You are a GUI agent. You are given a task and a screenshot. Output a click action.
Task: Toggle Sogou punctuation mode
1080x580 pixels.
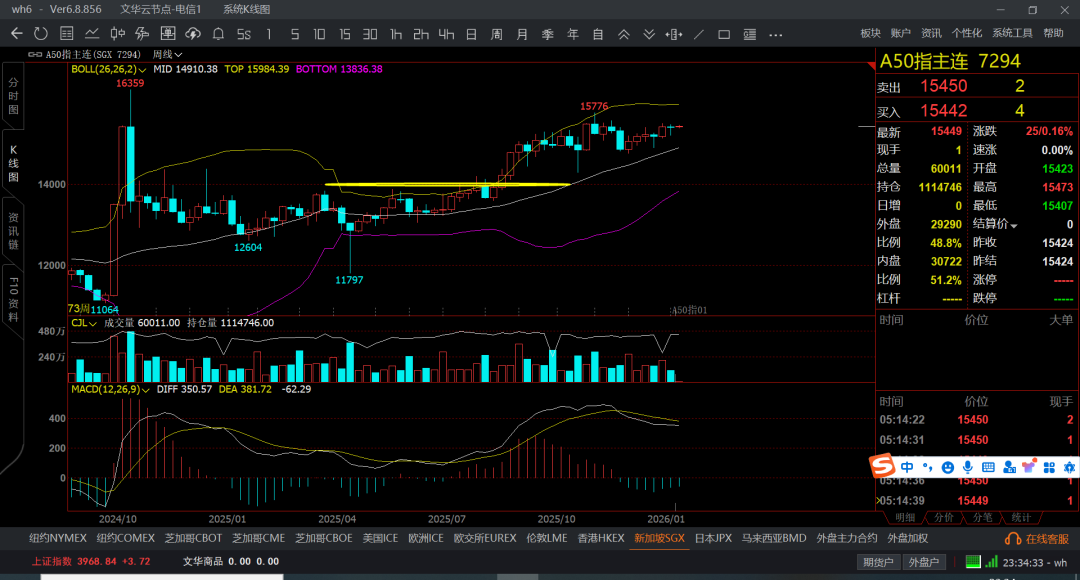(x=928, y=467)
